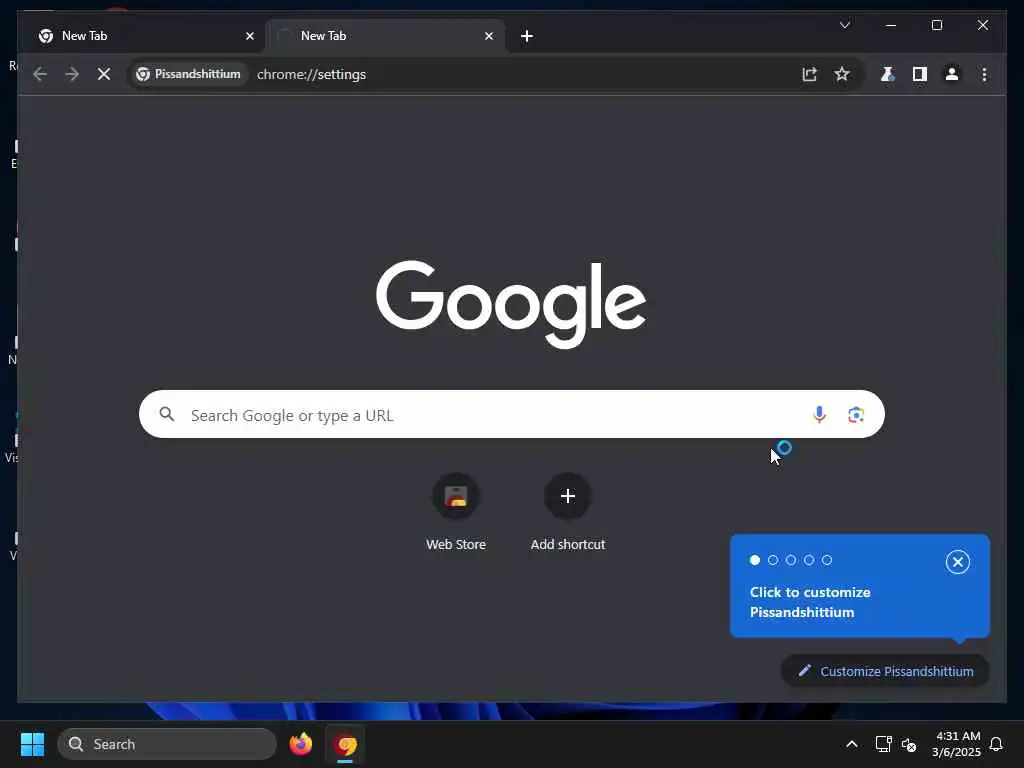Open the three-dot browser menu
Screen dimensions: 1024x768
984,74
